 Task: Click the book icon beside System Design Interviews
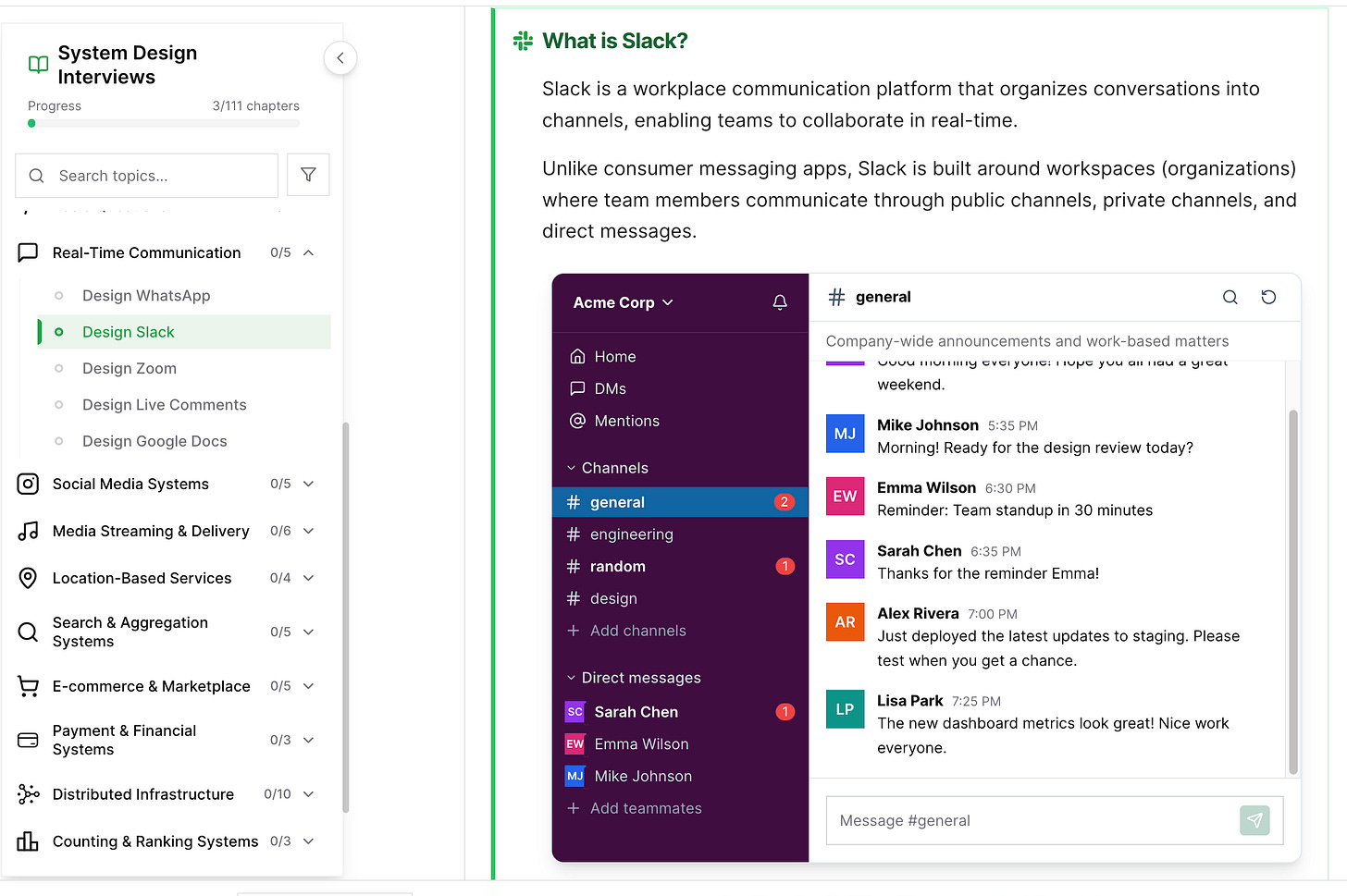(x=38, y=65)
